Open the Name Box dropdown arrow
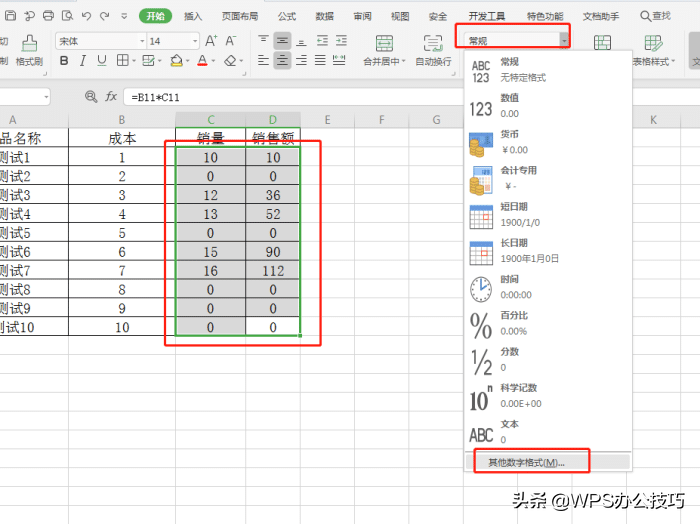 (x=46, y=97)
